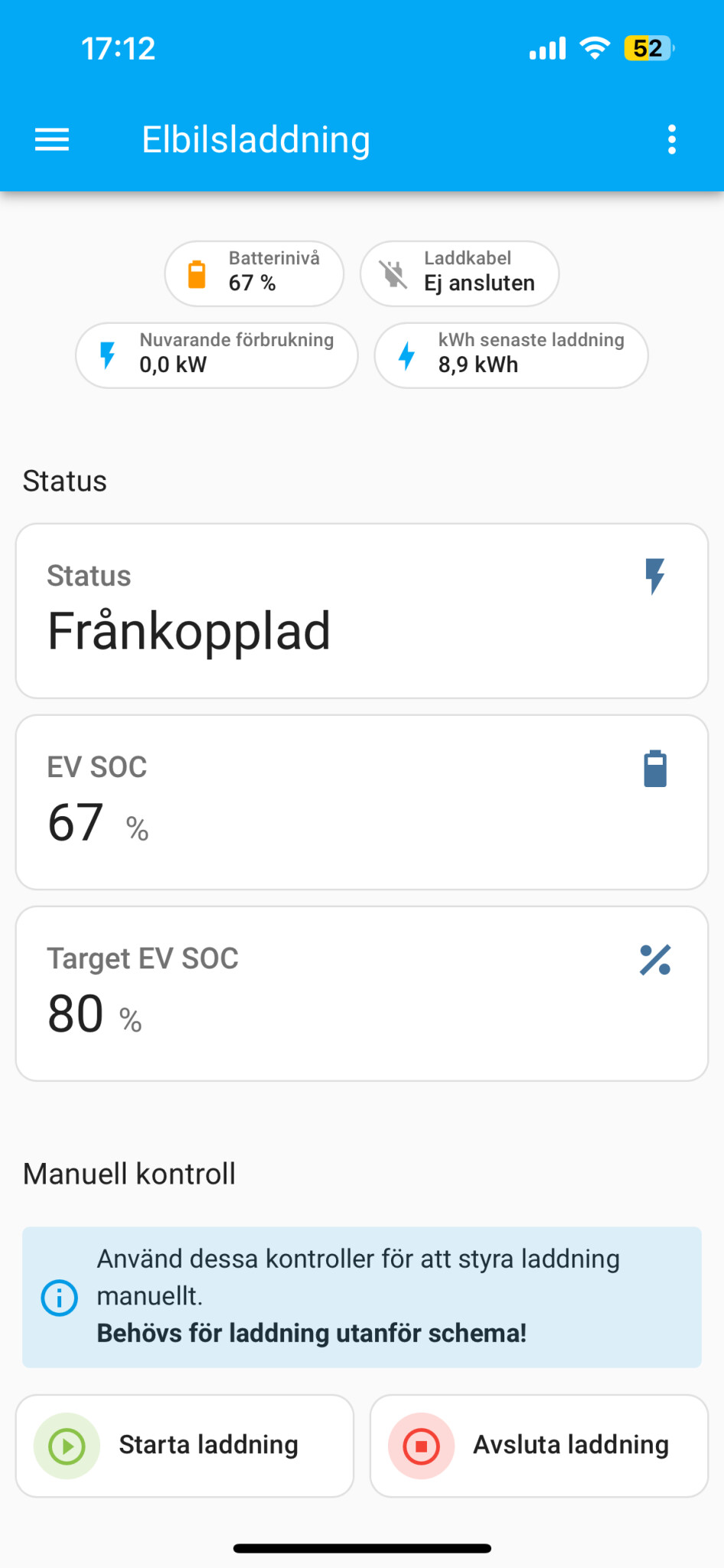Open the hamburger sidebar menu
The height and width of the screenshot is (1568, 724).
(52, 140)
